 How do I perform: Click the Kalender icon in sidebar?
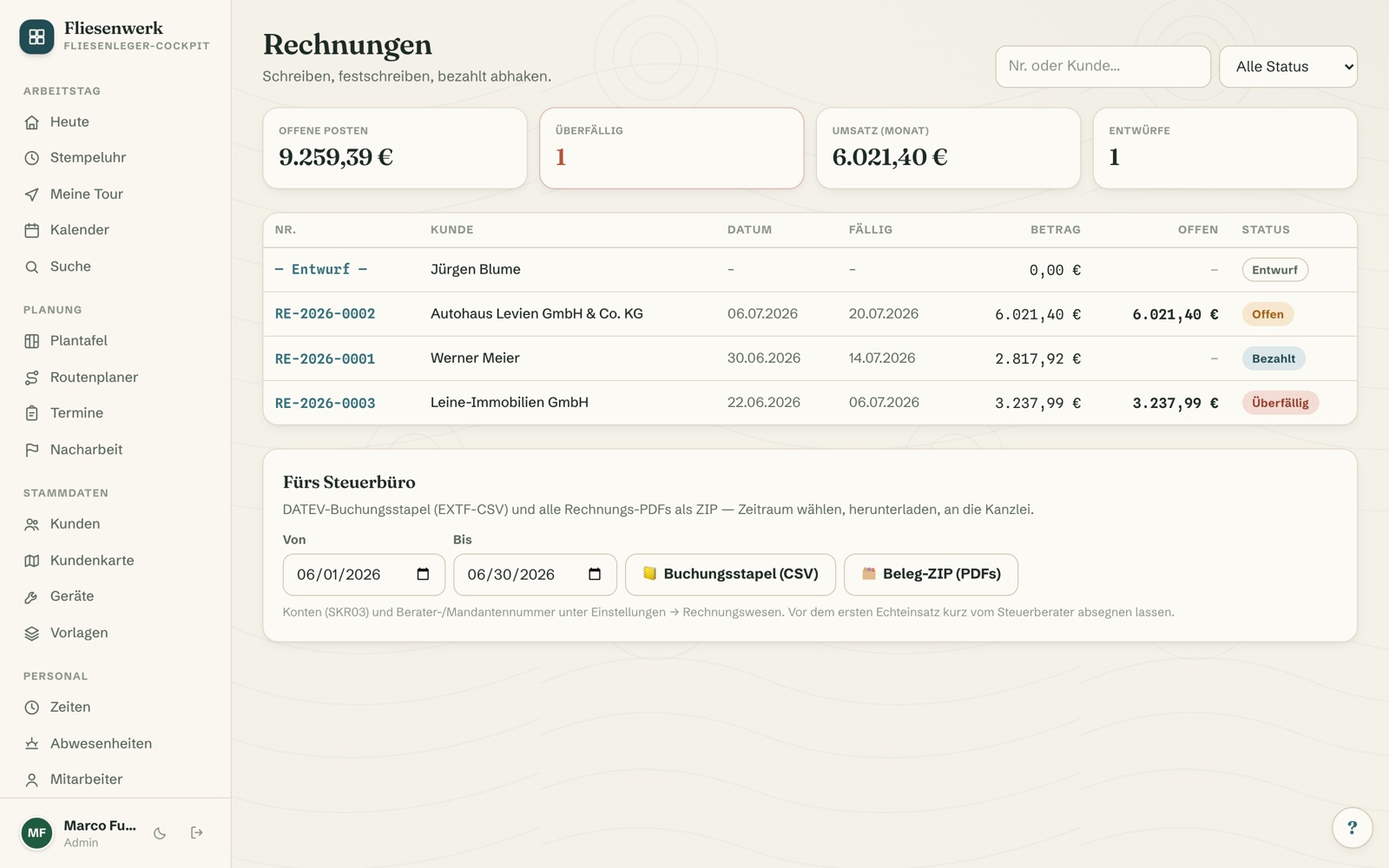[x=32, y=230]
